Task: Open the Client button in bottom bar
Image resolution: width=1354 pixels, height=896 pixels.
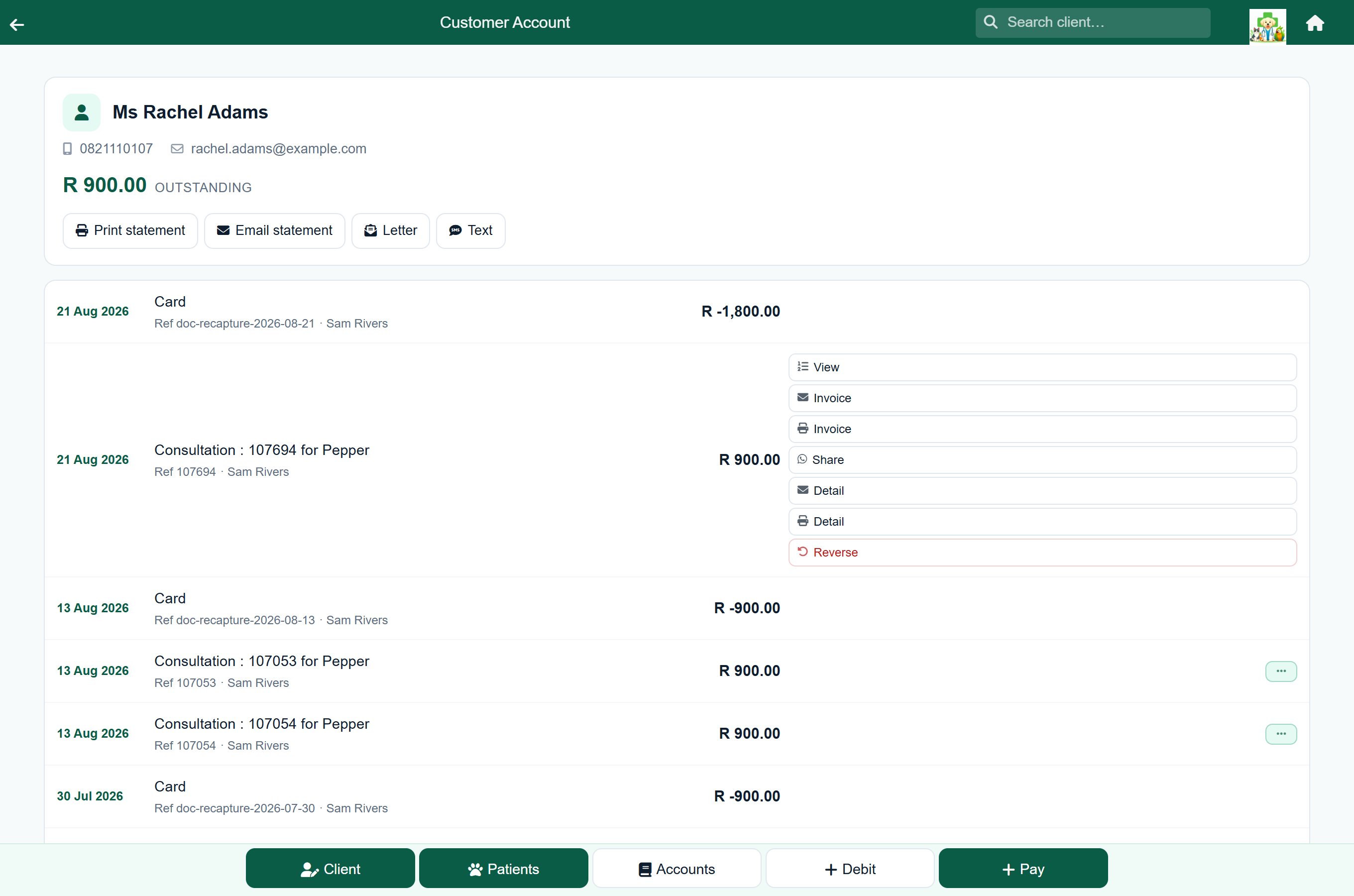Action: (x=330, y=869)
